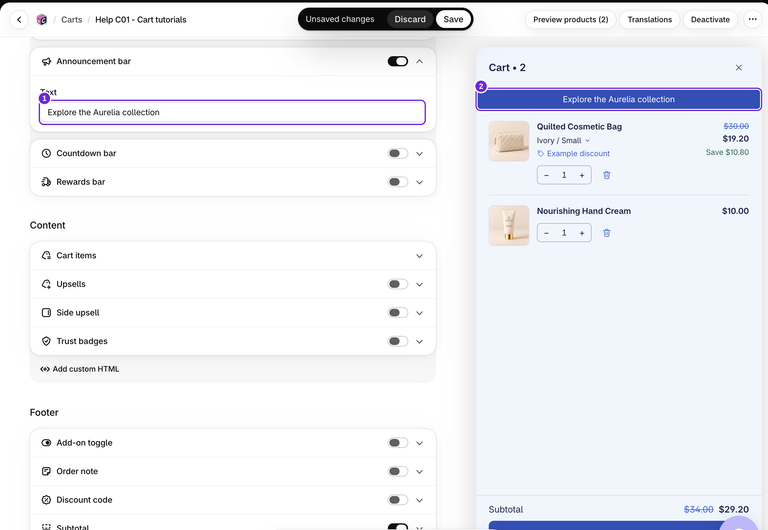Enable the Side upsell toggle
Screen dimensions: 768x530
(x=398, y=313)
